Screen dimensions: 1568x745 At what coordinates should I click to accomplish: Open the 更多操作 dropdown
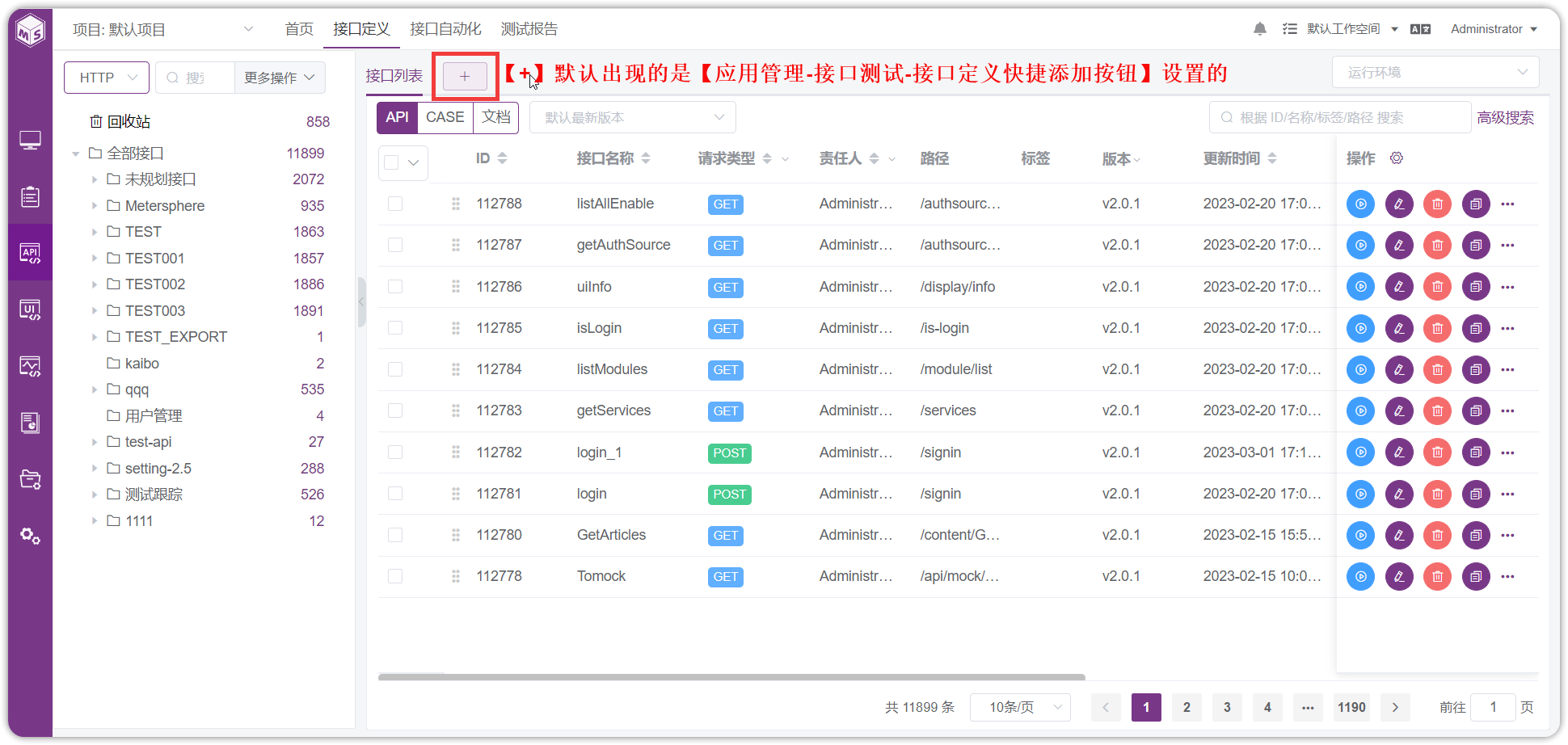(280, 78)
